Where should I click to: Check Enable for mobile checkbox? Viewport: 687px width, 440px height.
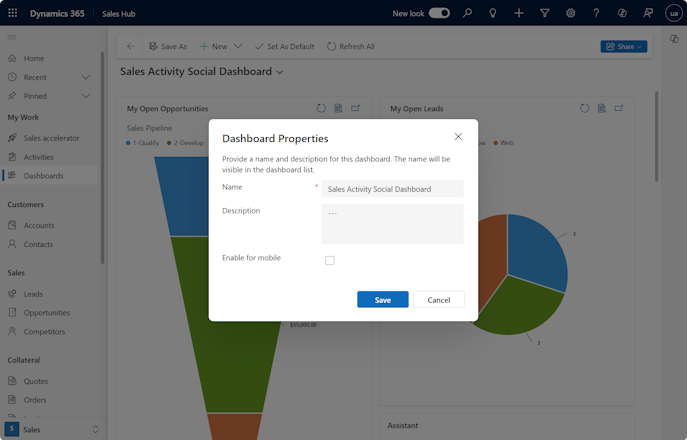click(x=330, y=260)
